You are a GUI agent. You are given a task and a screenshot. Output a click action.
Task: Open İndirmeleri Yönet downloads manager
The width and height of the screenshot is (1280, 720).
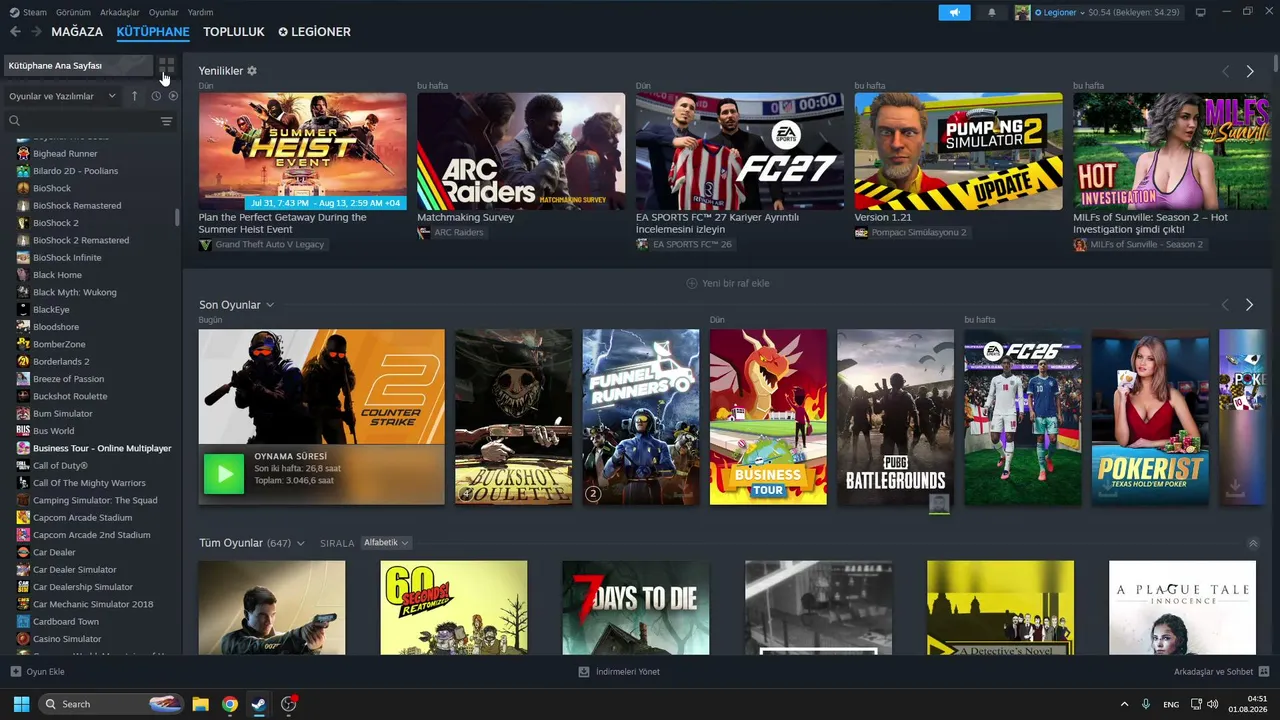(x=619, y=672)
